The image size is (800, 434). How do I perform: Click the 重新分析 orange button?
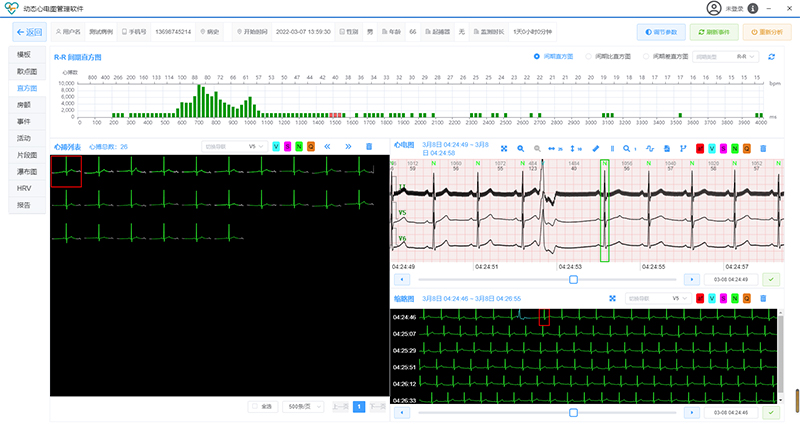tap(765, 32)
